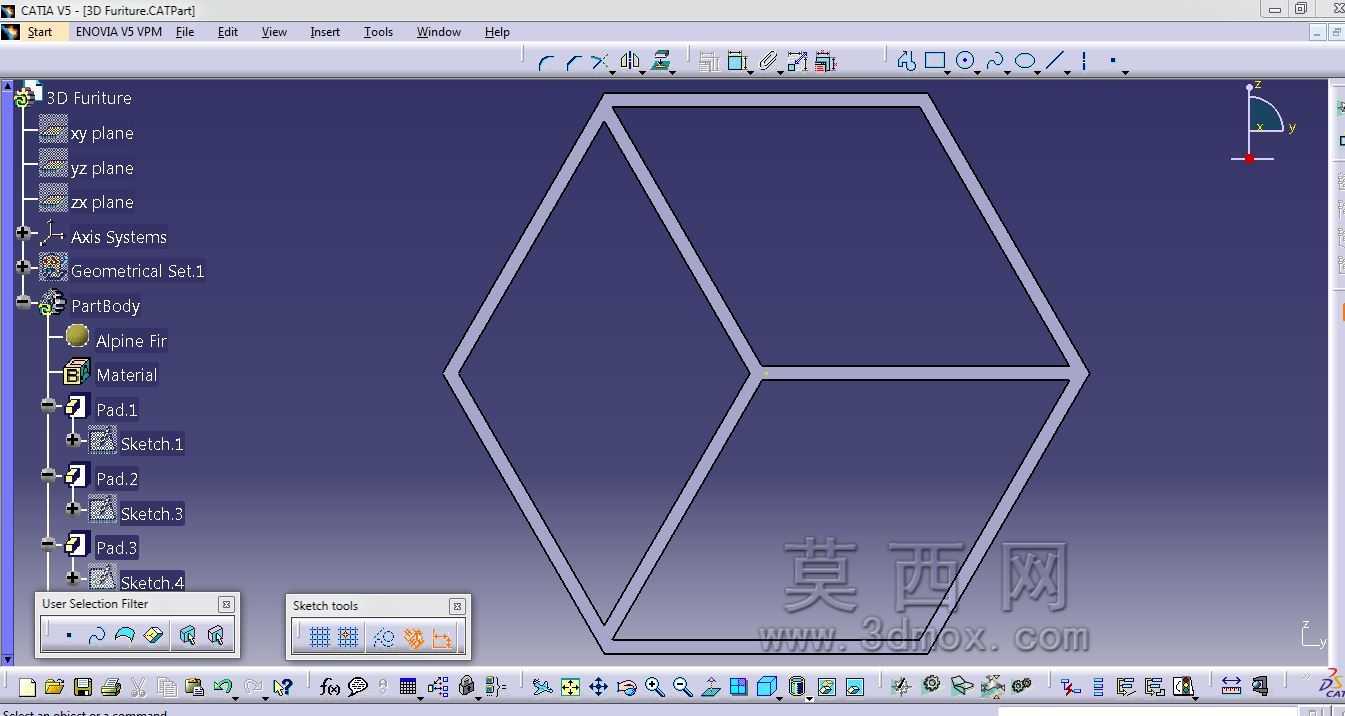Select the Ellipse tool
The width and height of the screenshot is (1345, 716).
click(1025, 61)
